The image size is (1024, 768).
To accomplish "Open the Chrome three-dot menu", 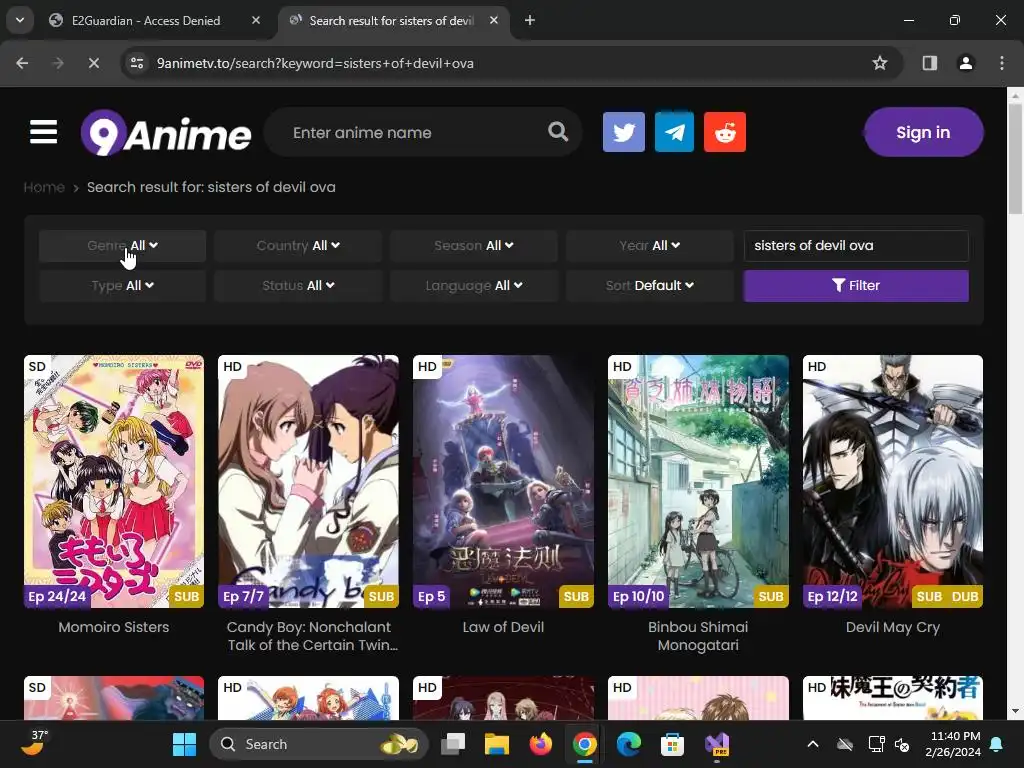I will pyautogui.click(x=1002, y=63).
